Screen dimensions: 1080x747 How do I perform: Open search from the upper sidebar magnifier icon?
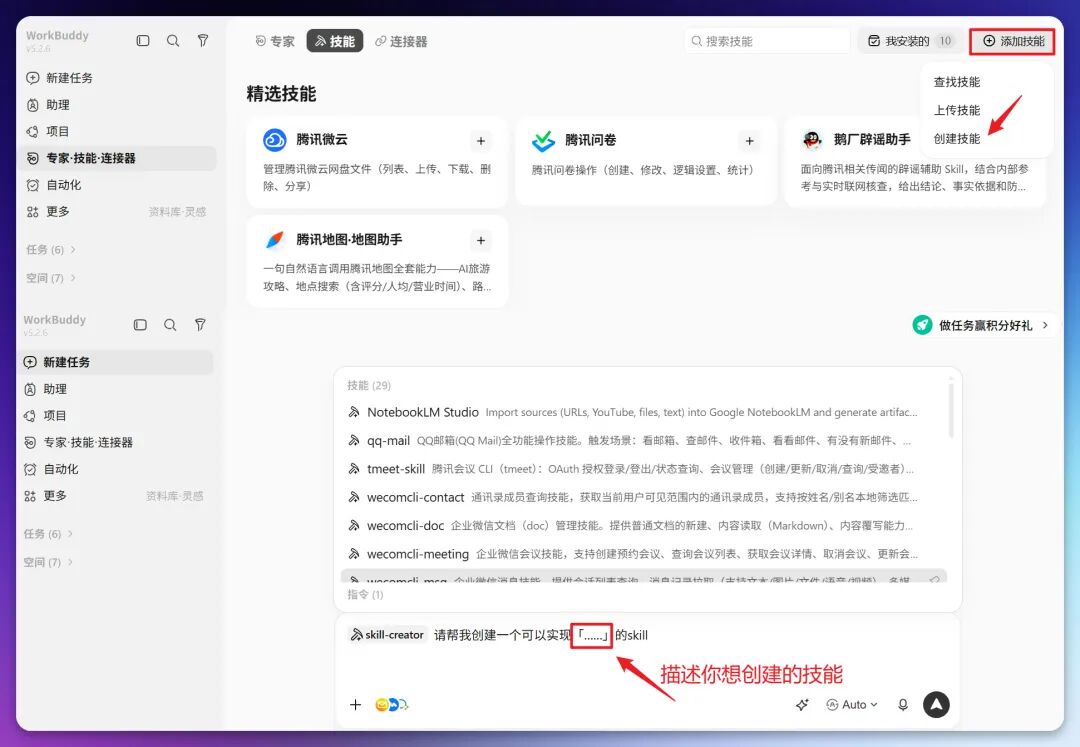point(173,41)
